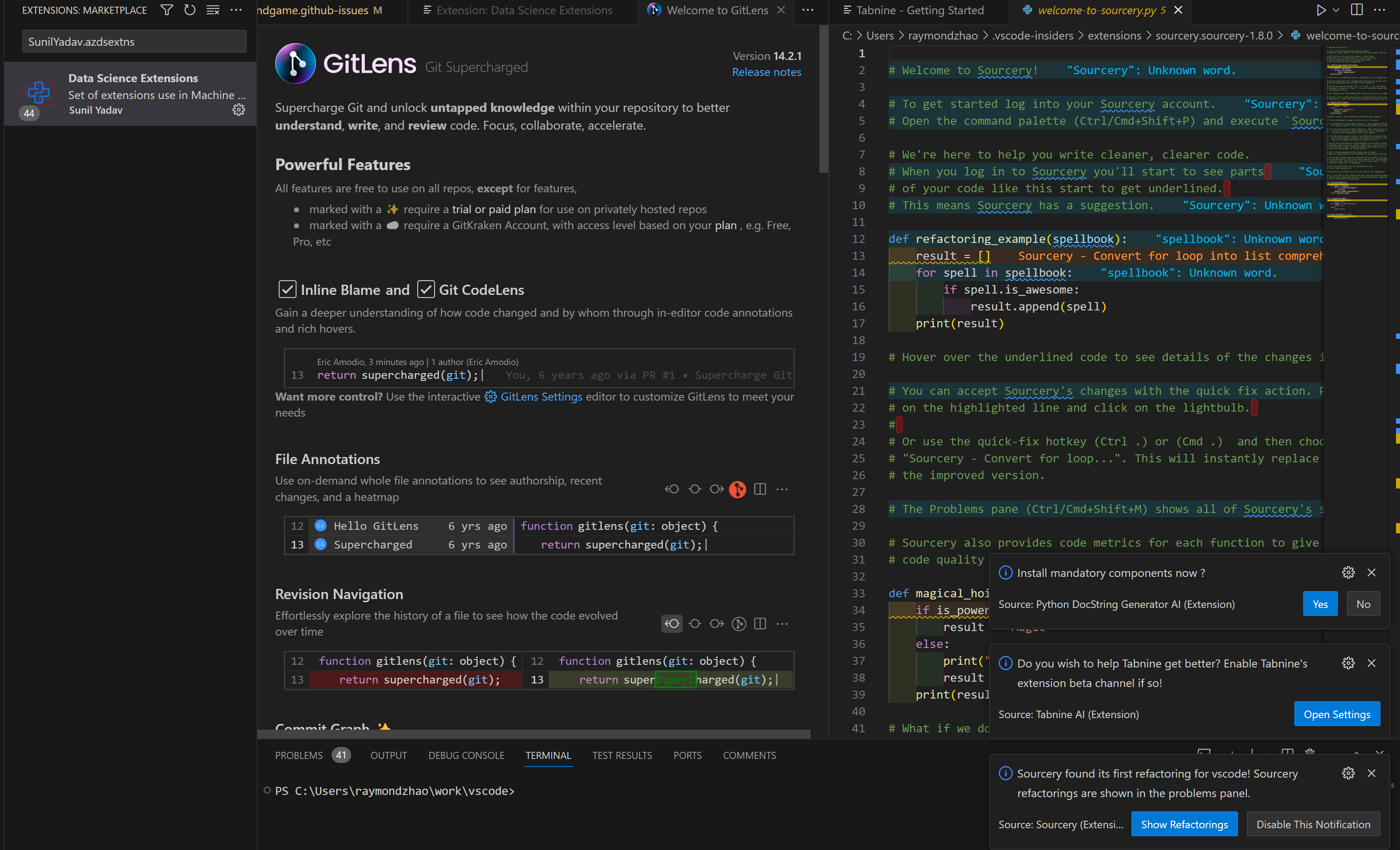Open the Manage gear on Data Science Extensions
Viewport: 1400px width, 850px height.
point(239,110)
